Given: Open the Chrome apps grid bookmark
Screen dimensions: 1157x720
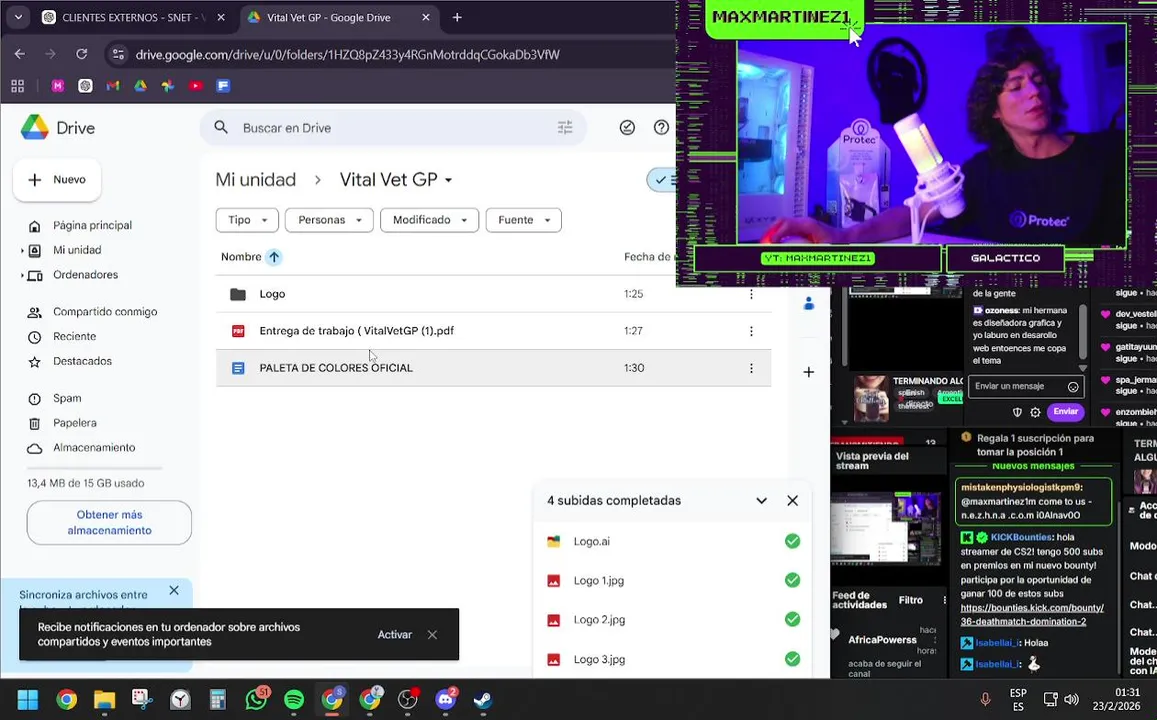Looking at the screenshot, I should pyautogui.click(x=18, y=86).
